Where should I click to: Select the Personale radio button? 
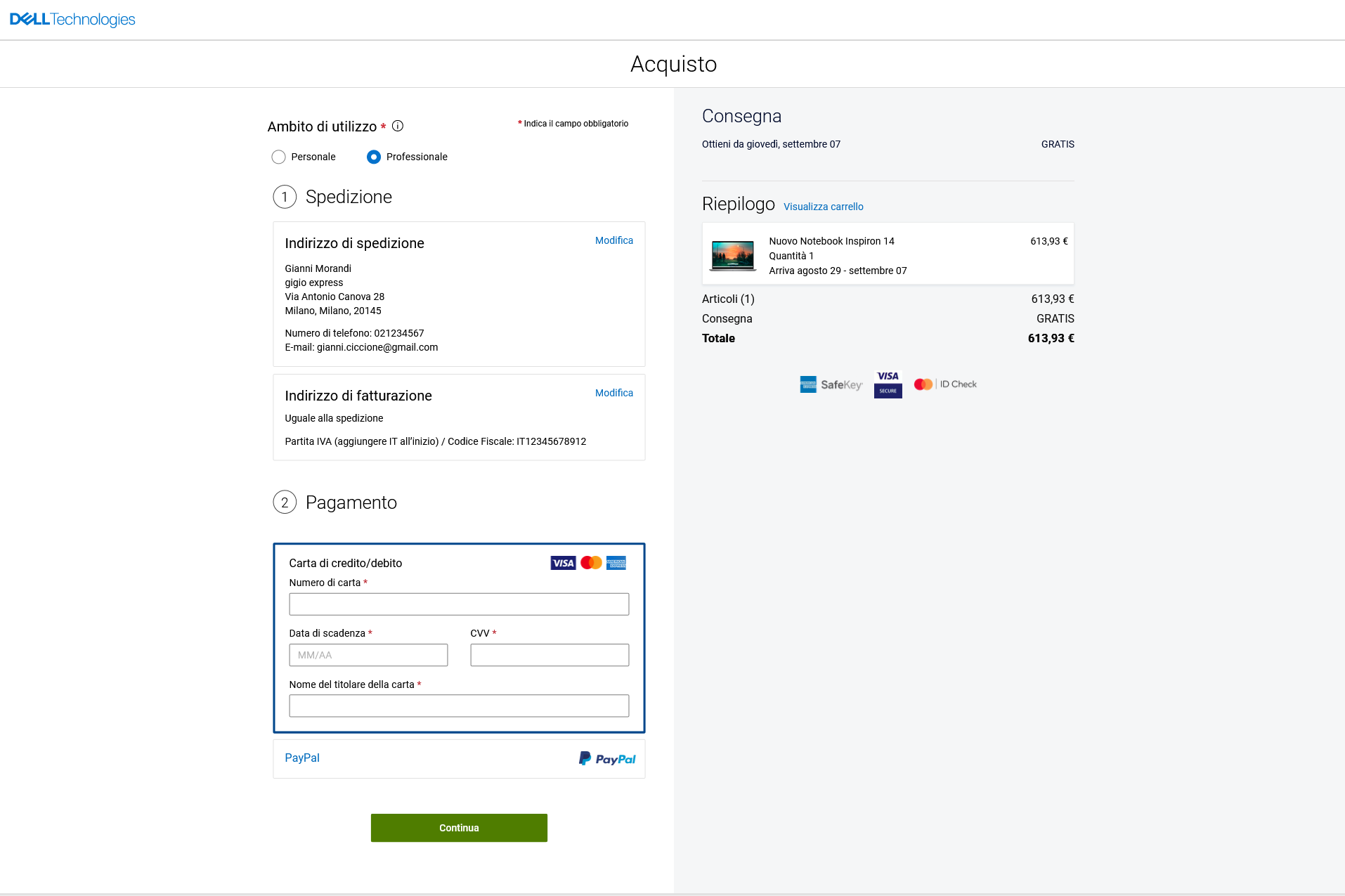(279, 157)
